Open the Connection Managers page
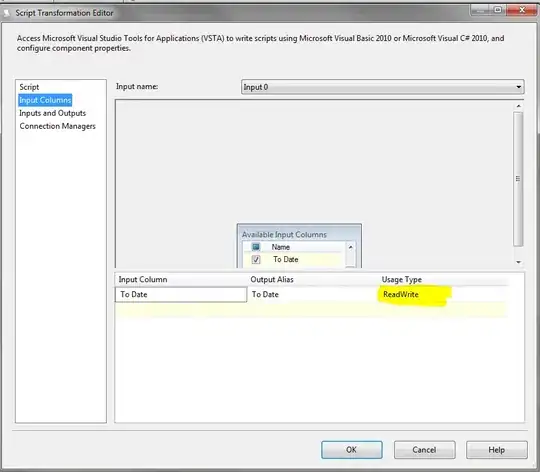540x472 pixels. (58, 126)
